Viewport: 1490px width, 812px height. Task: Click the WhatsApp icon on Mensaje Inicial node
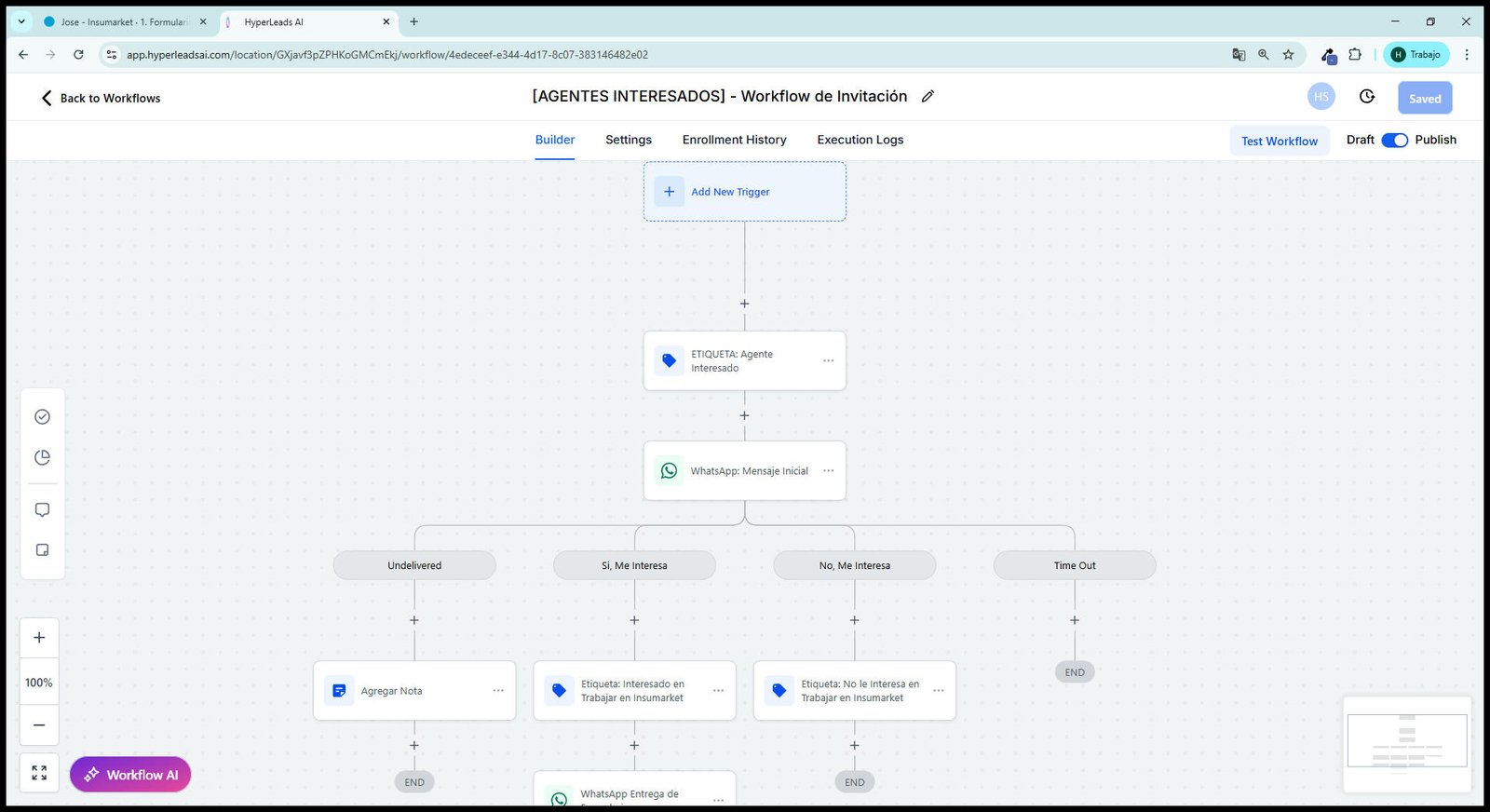[669, 471]
